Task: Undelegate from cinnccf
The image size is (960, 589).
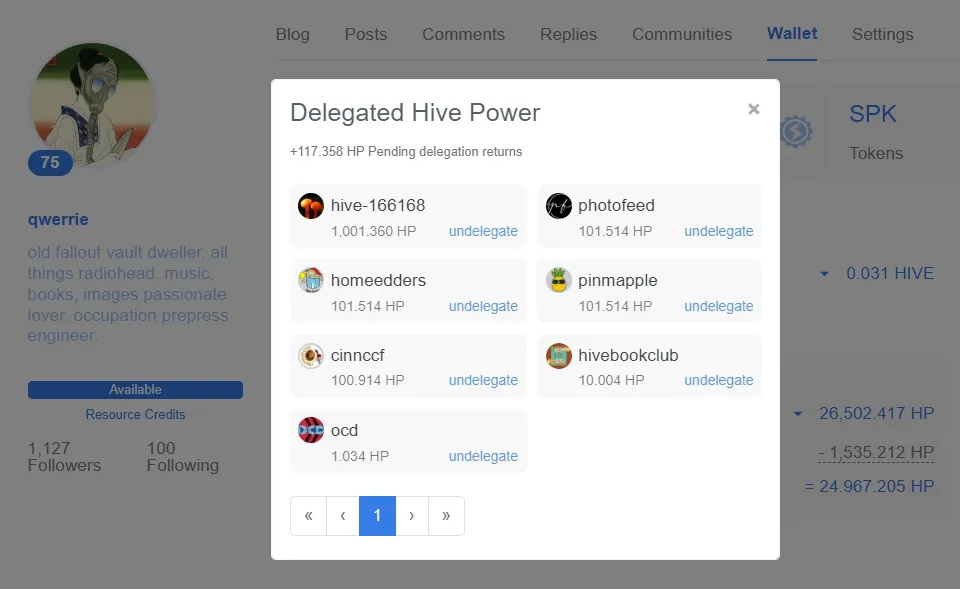Action: pos(483,380)
